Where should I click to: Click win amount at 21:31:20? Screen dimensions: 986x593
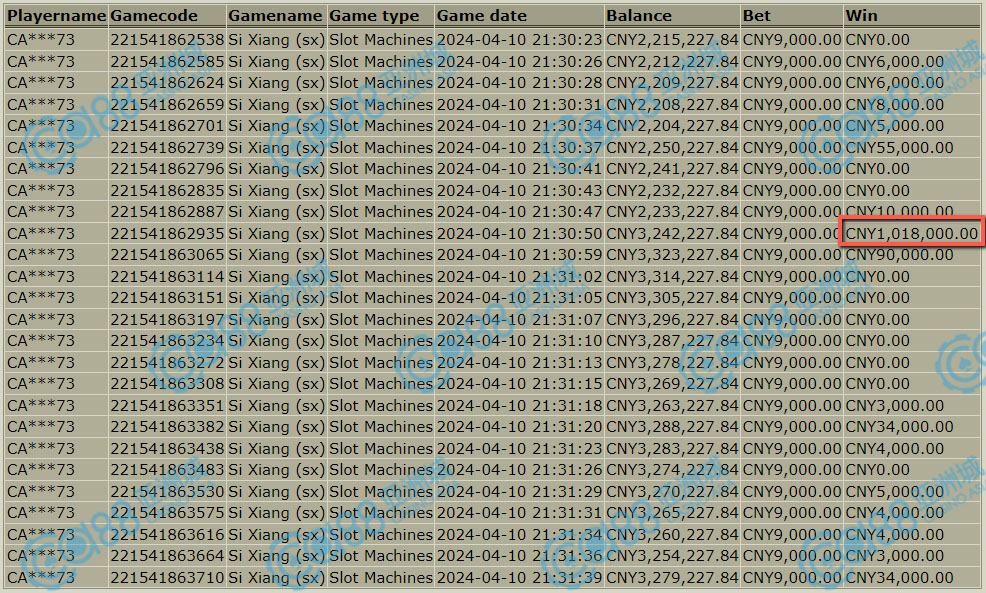coord(899,427)
